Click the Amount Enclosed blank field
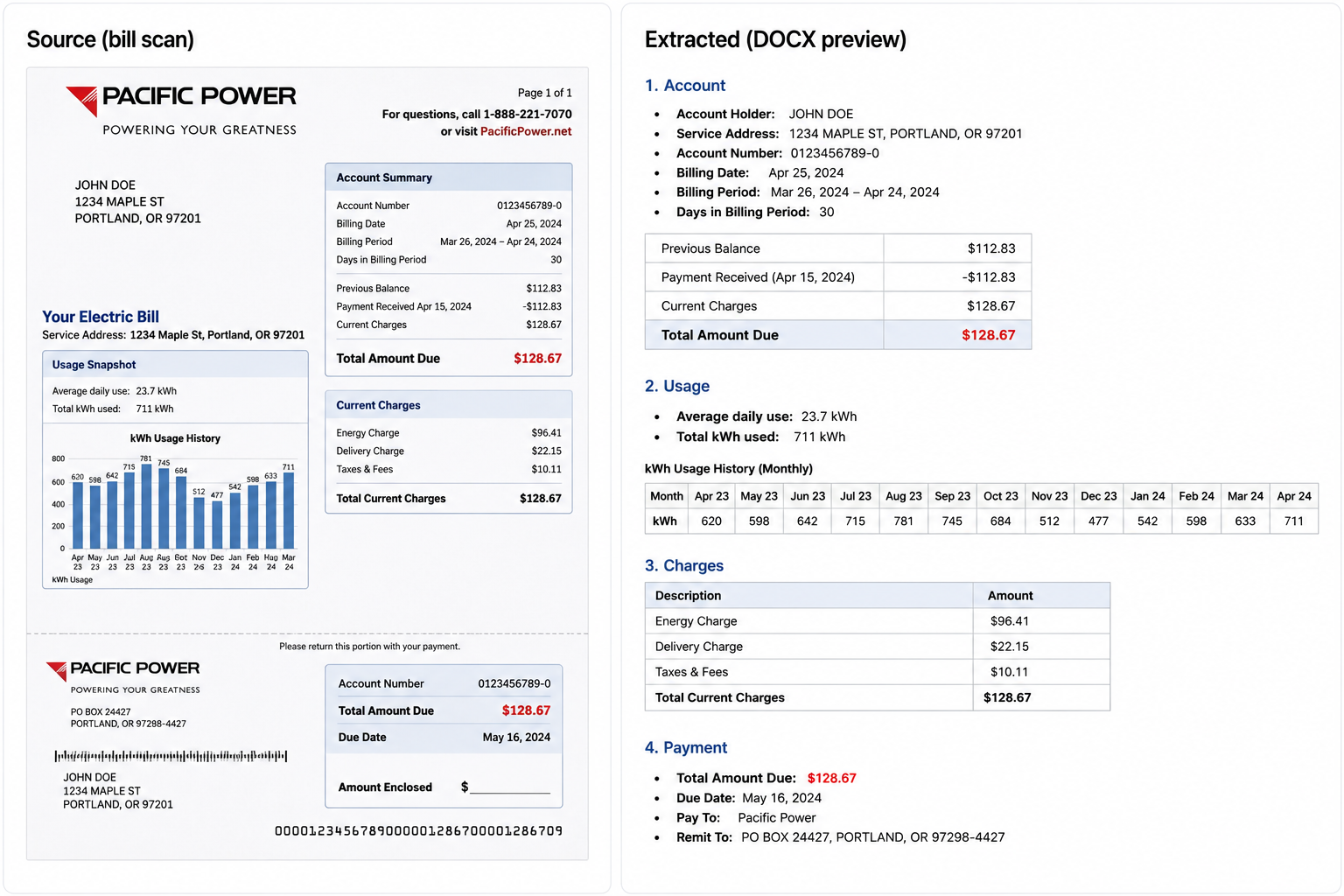This screenshot has height=896, width=1344. [x=510, y=787]
